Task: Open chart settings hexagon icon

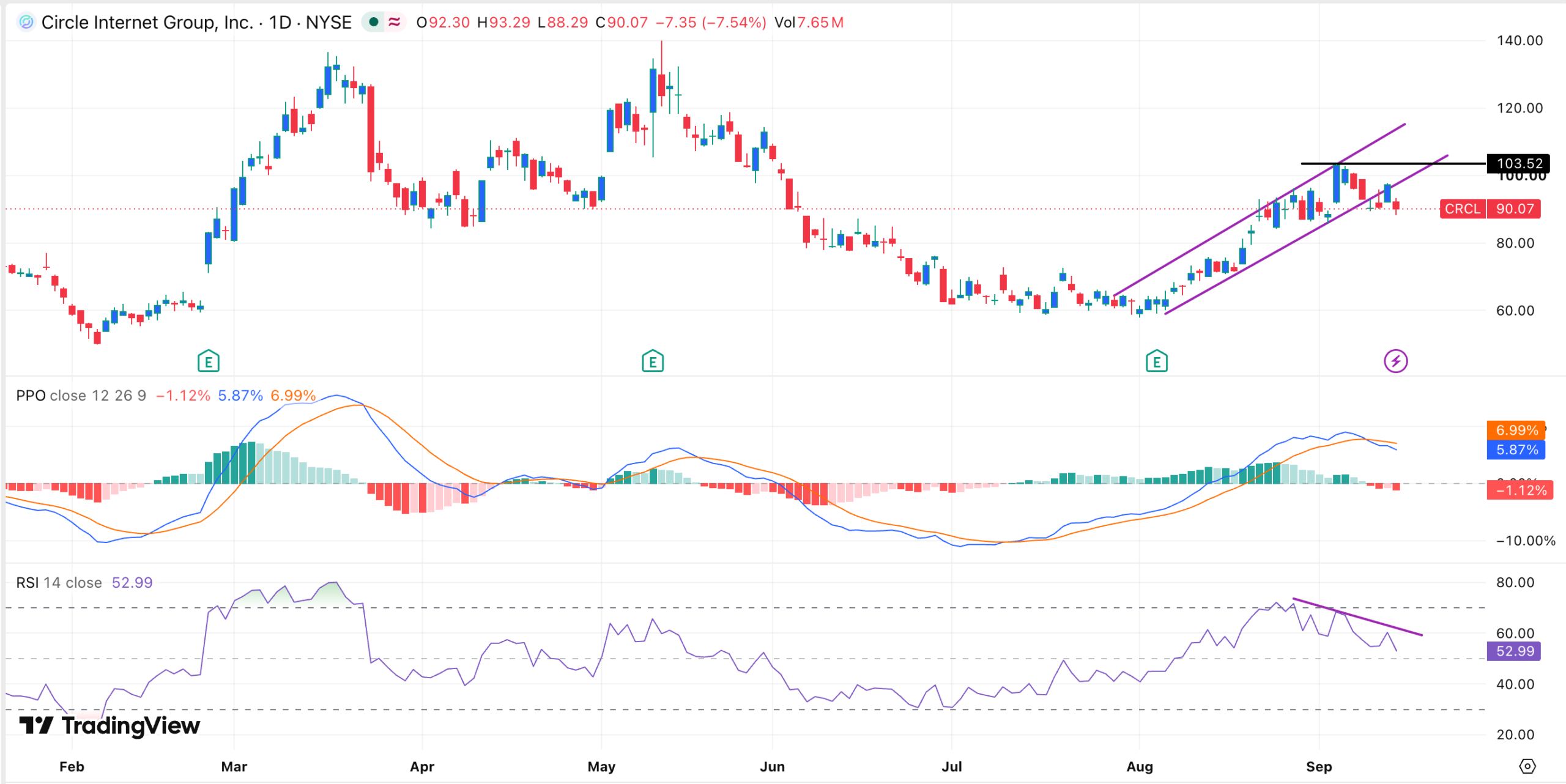Action: coord(1527,766)
